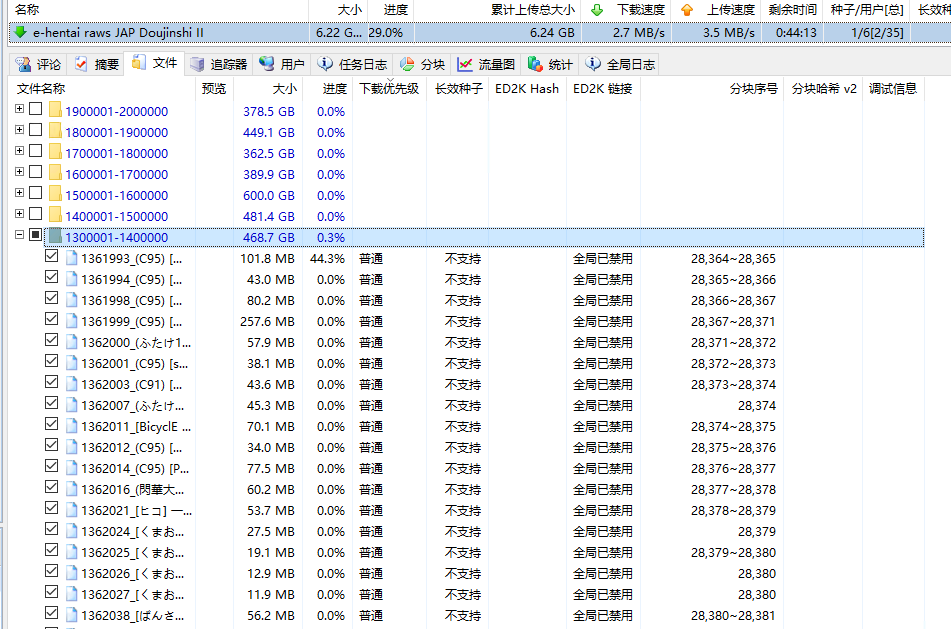Sort files by 大小 column header
951x629 pixels.
pyautogui.click(x=285, y=88)
